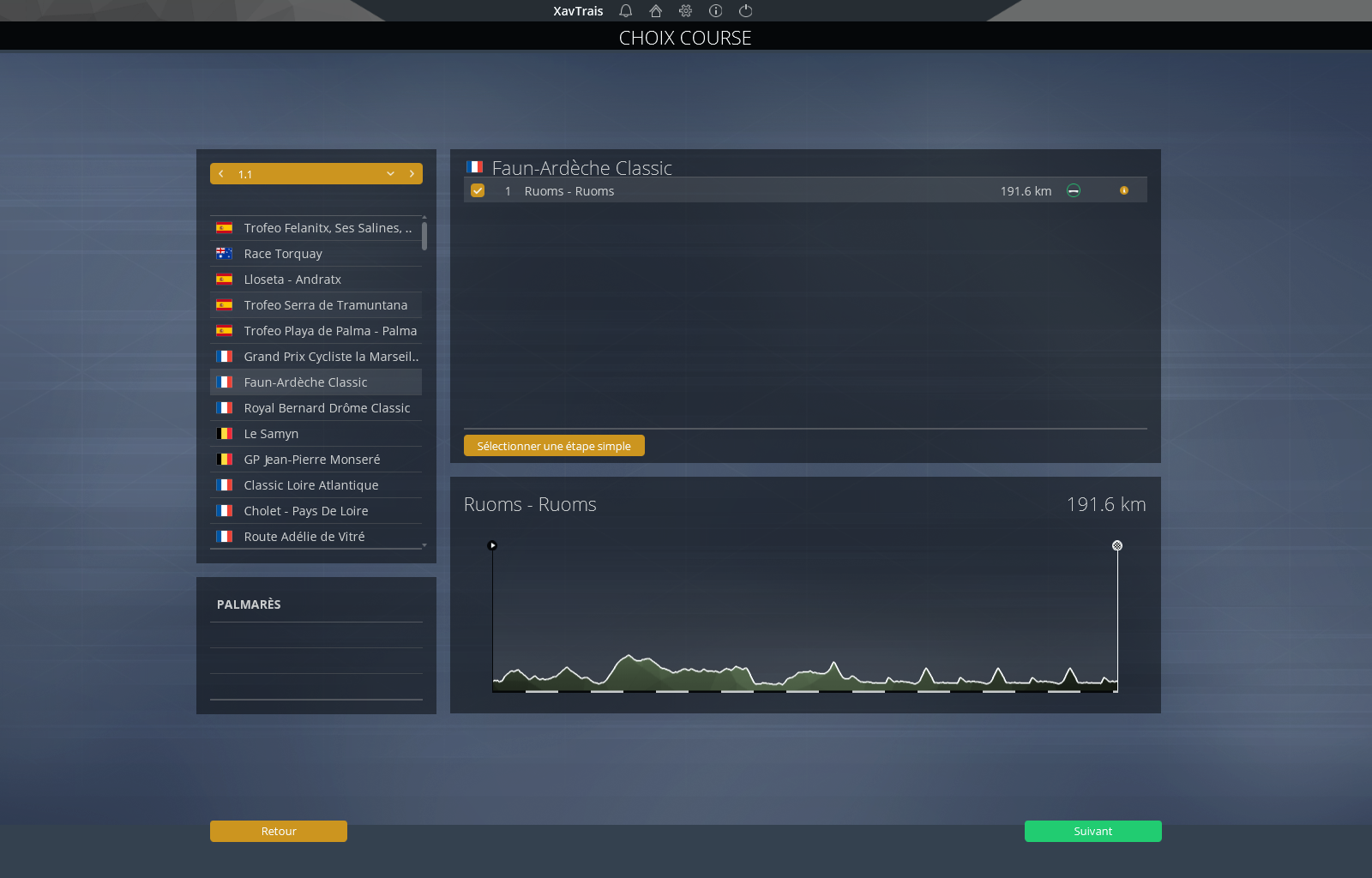1372x878 pixels.
Task: Click the XavTrais username
Action: 578,11
